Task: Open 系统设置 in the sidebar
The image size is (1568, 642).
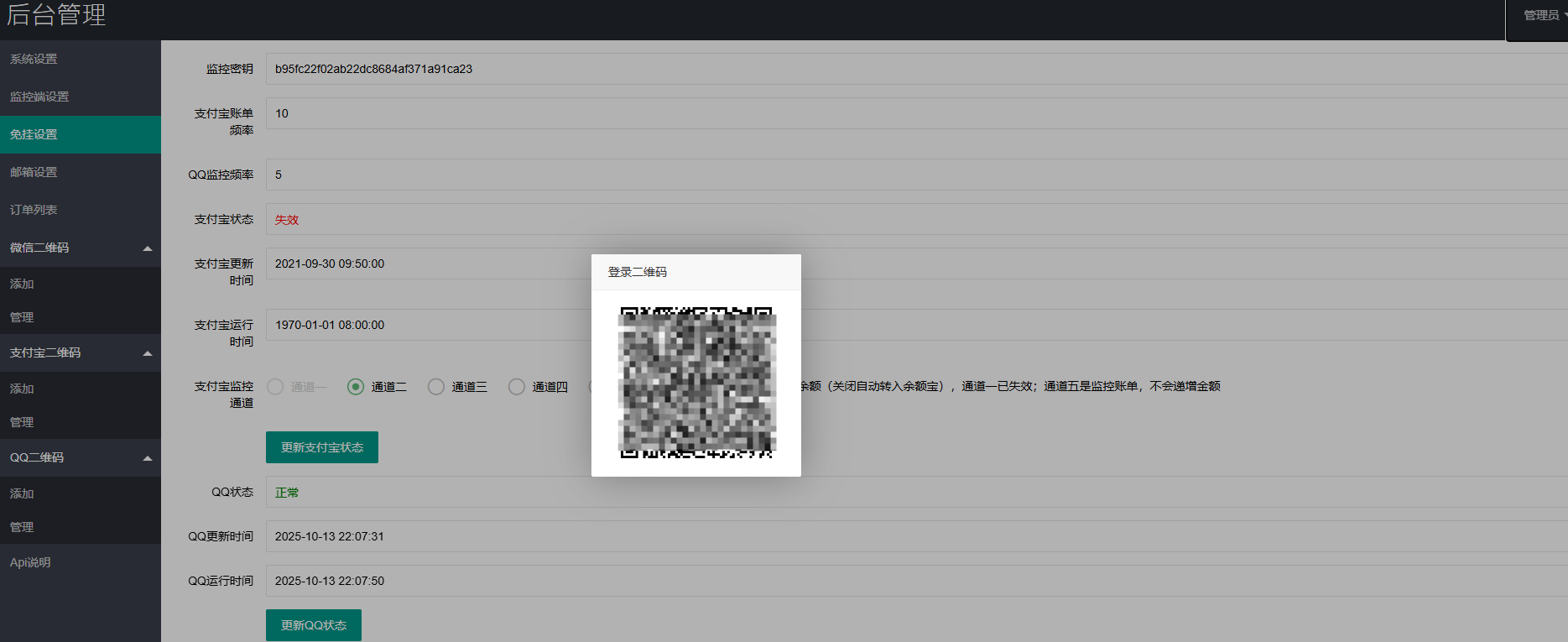Action: [x=34, y=59]
